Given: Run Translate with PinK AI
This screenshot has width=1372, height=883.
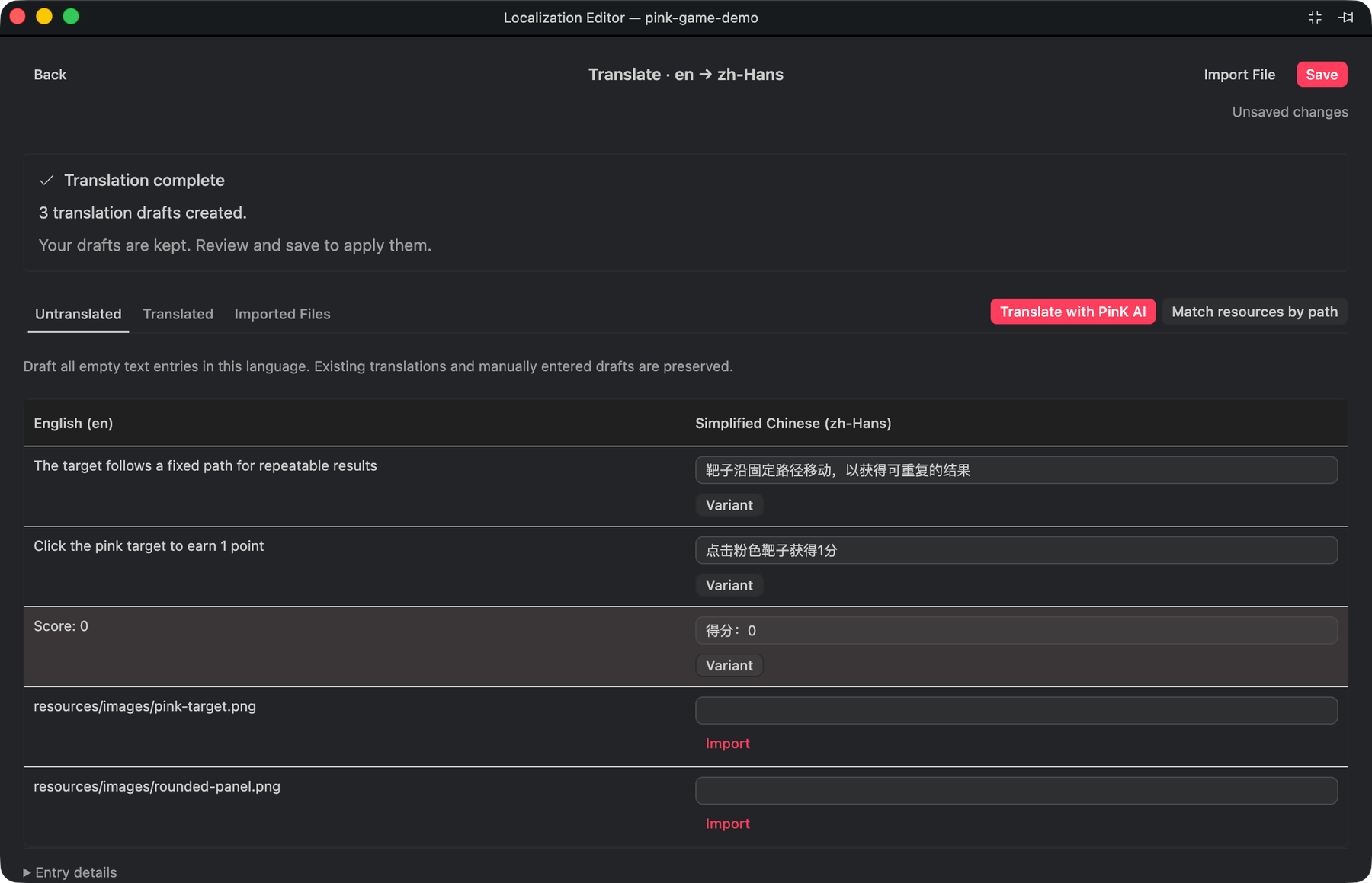Looking at the screenshot, I should [1072, 312].
